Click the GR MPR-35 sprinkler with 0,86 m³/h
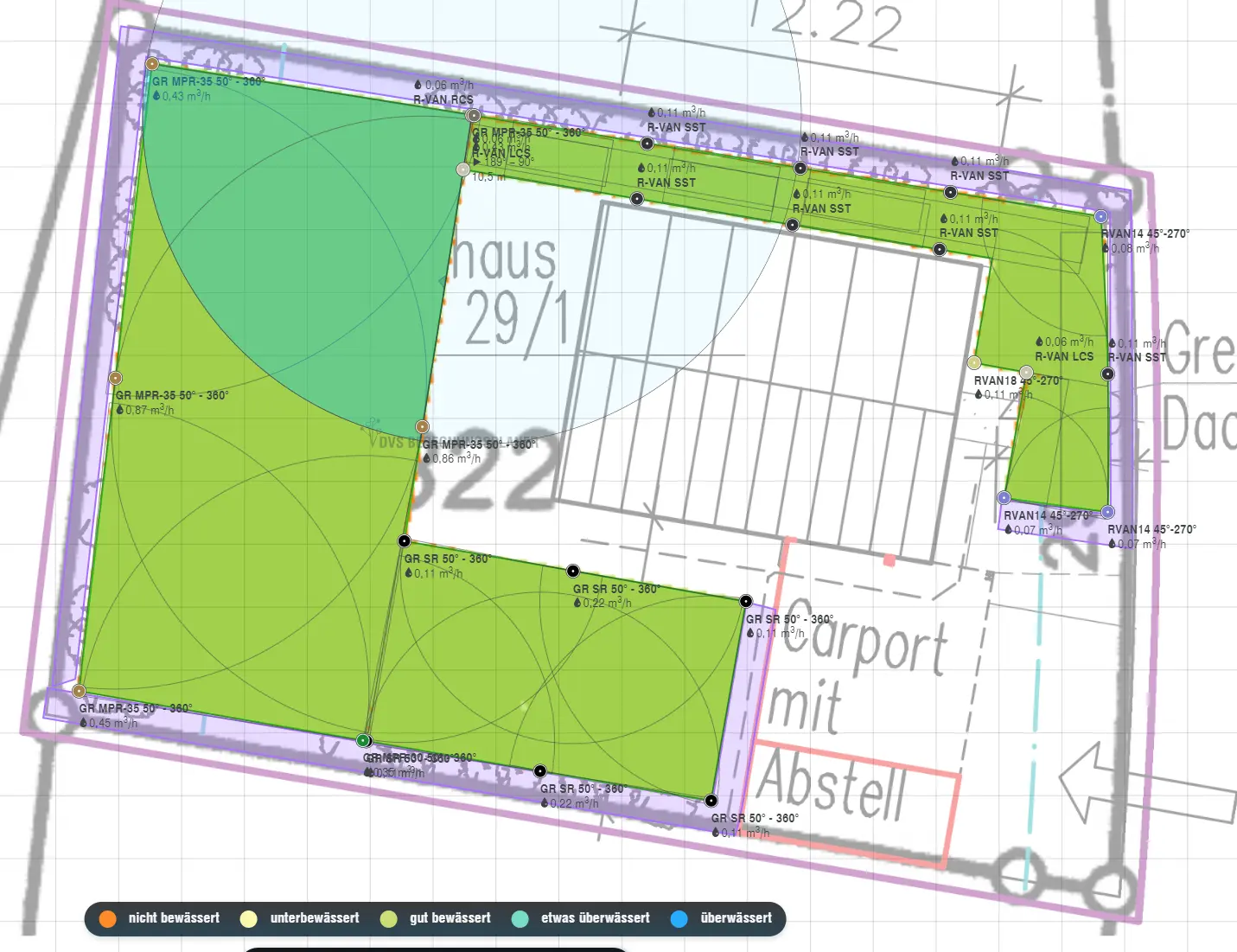 tap(422, 426)
